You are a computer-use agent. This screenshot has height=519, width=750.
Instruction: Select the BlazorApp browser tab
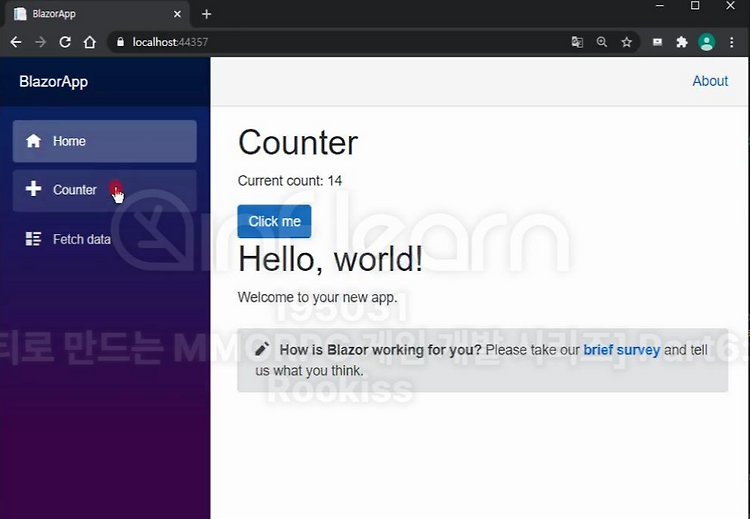point(98,14)
